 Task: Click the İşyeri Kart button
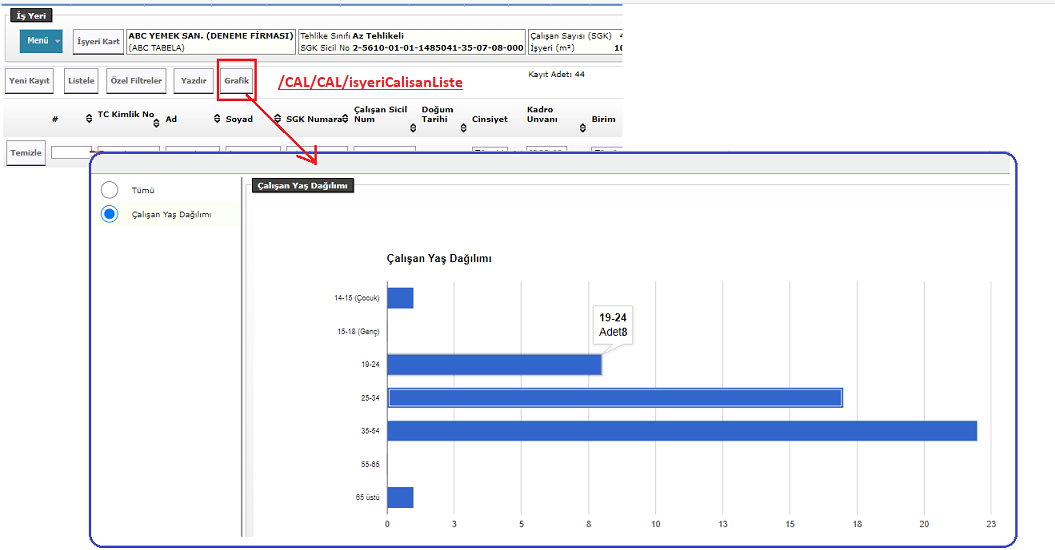pyautogui.click(x=98, y=42)
